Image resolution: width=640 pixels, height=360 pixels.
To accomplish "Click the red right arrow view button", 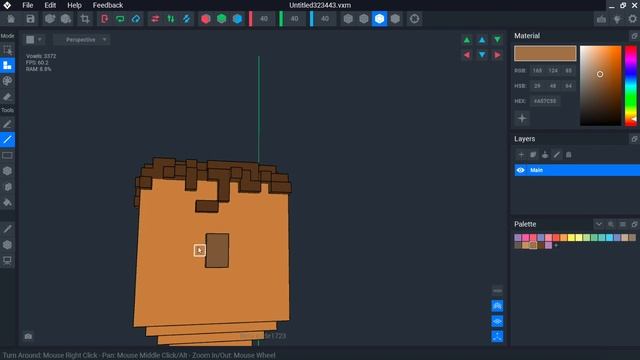I will pos(497,55).
